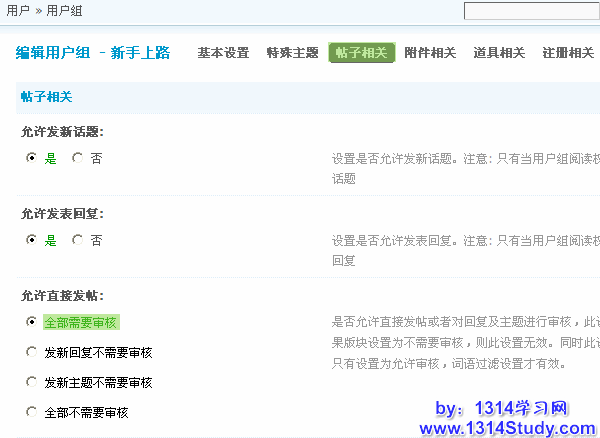Select 是 for 允许发新话题
This screenshot has width=600, height=438.
pyautogui.click(x=31, y=158)
